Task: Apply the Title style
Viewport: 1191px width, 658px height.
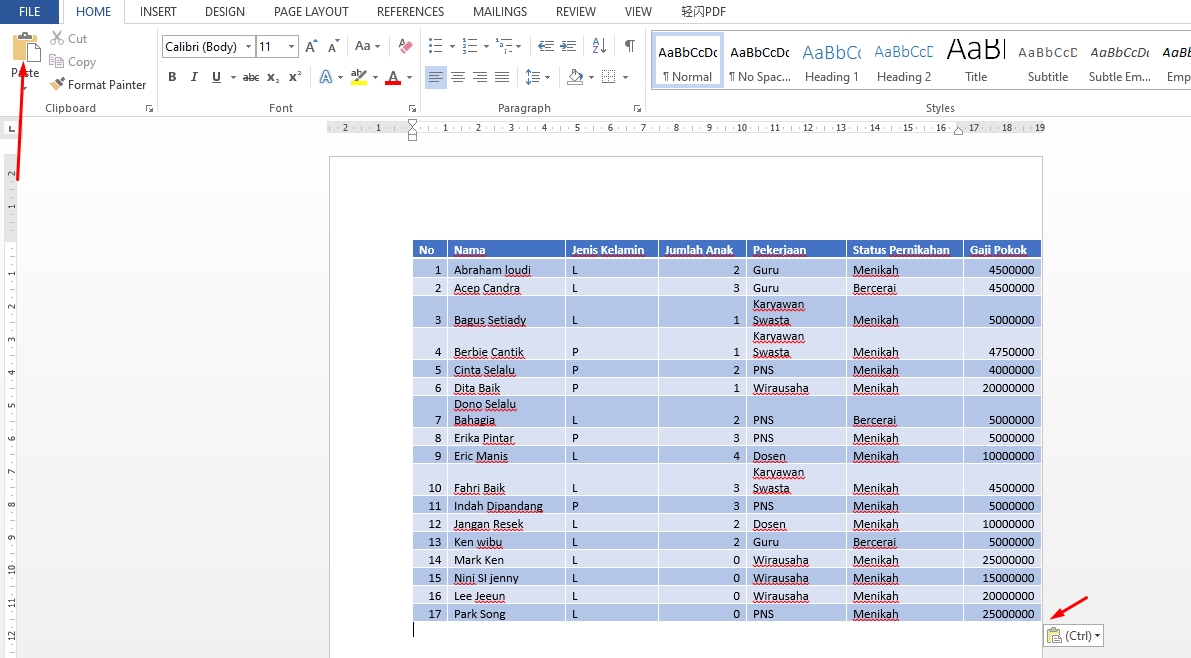Action: point(976,60)
